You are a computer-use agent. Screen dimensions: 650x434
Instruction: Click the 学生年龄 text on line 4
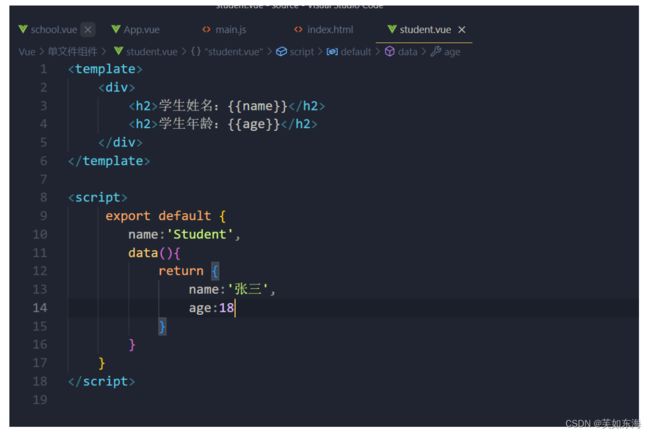pos(186,124)
